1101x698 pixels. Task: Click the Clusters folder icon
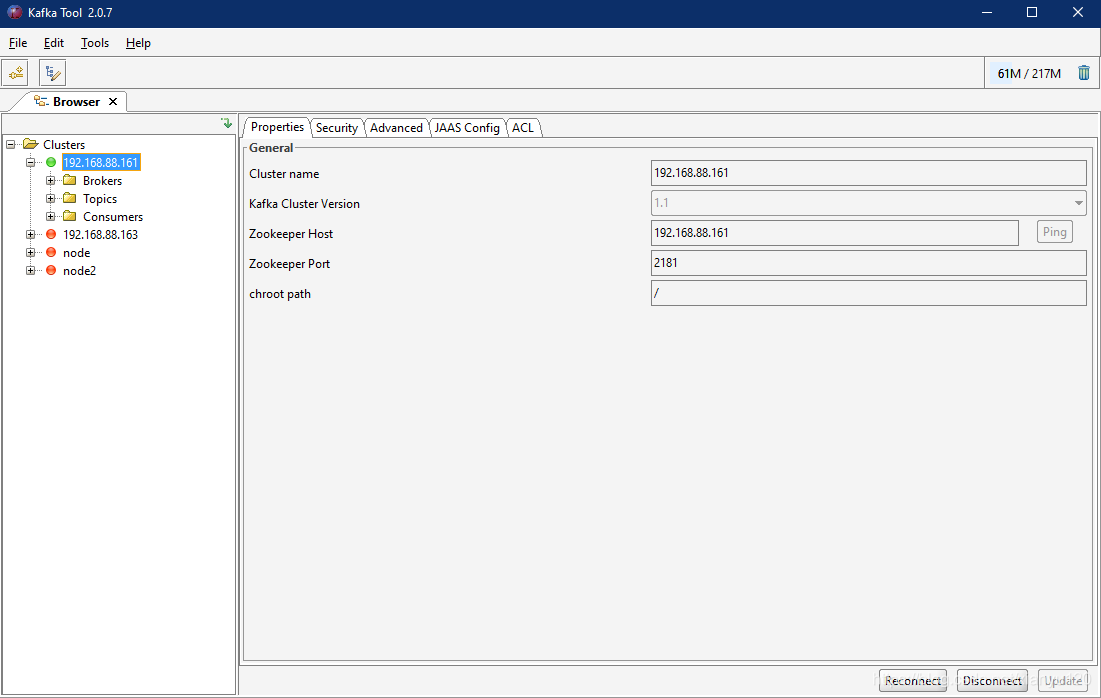pyautogui.click(x=30, y=144)
